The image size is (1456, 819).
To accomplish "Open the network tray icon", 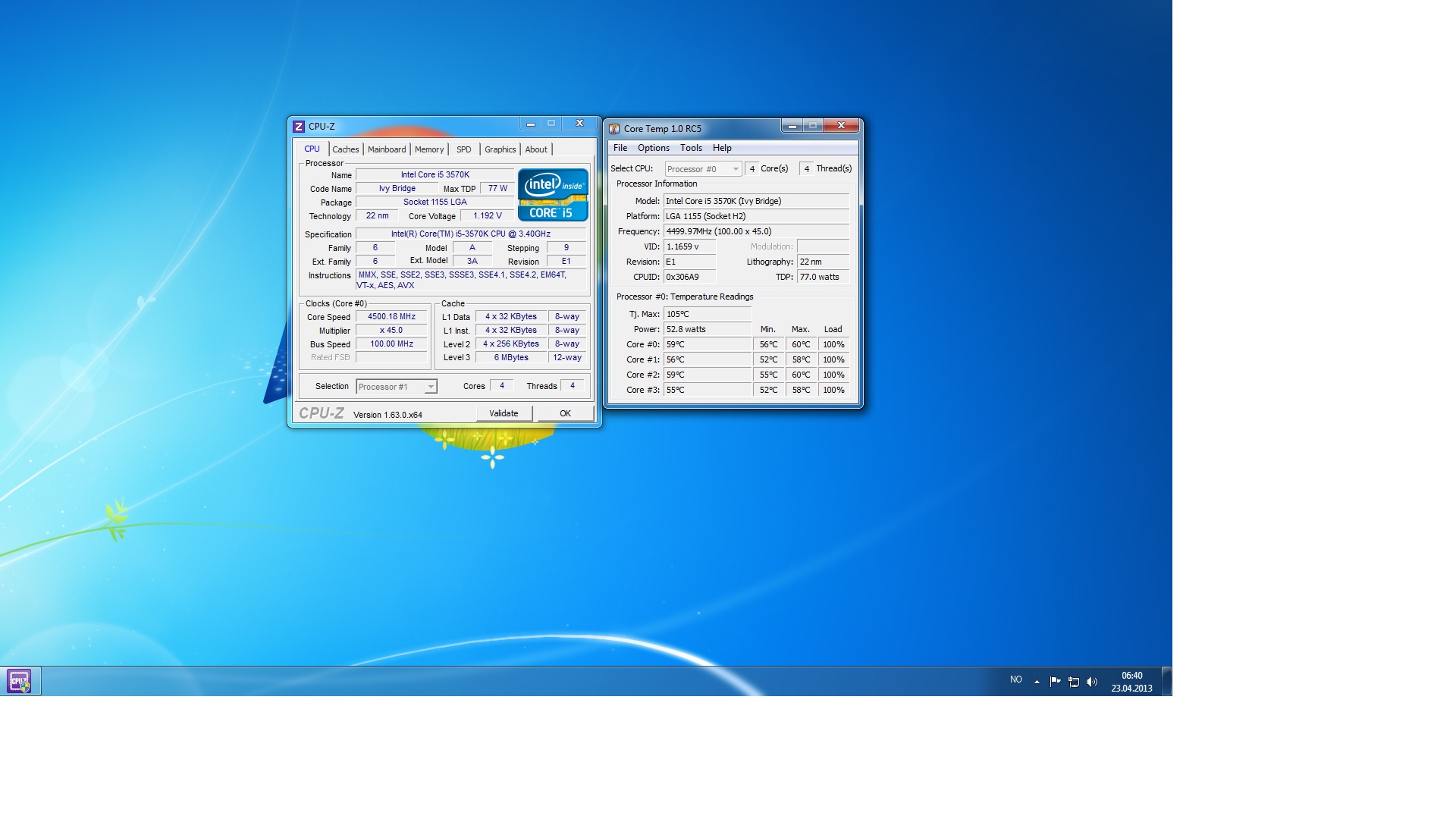I will pyautogui.click(x=1074, y=682).
